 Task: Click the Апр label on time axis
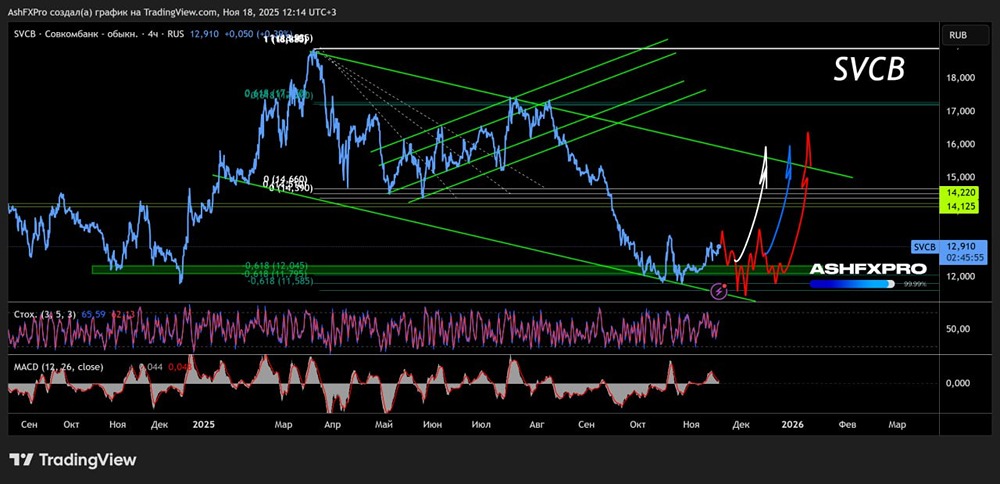332,424
